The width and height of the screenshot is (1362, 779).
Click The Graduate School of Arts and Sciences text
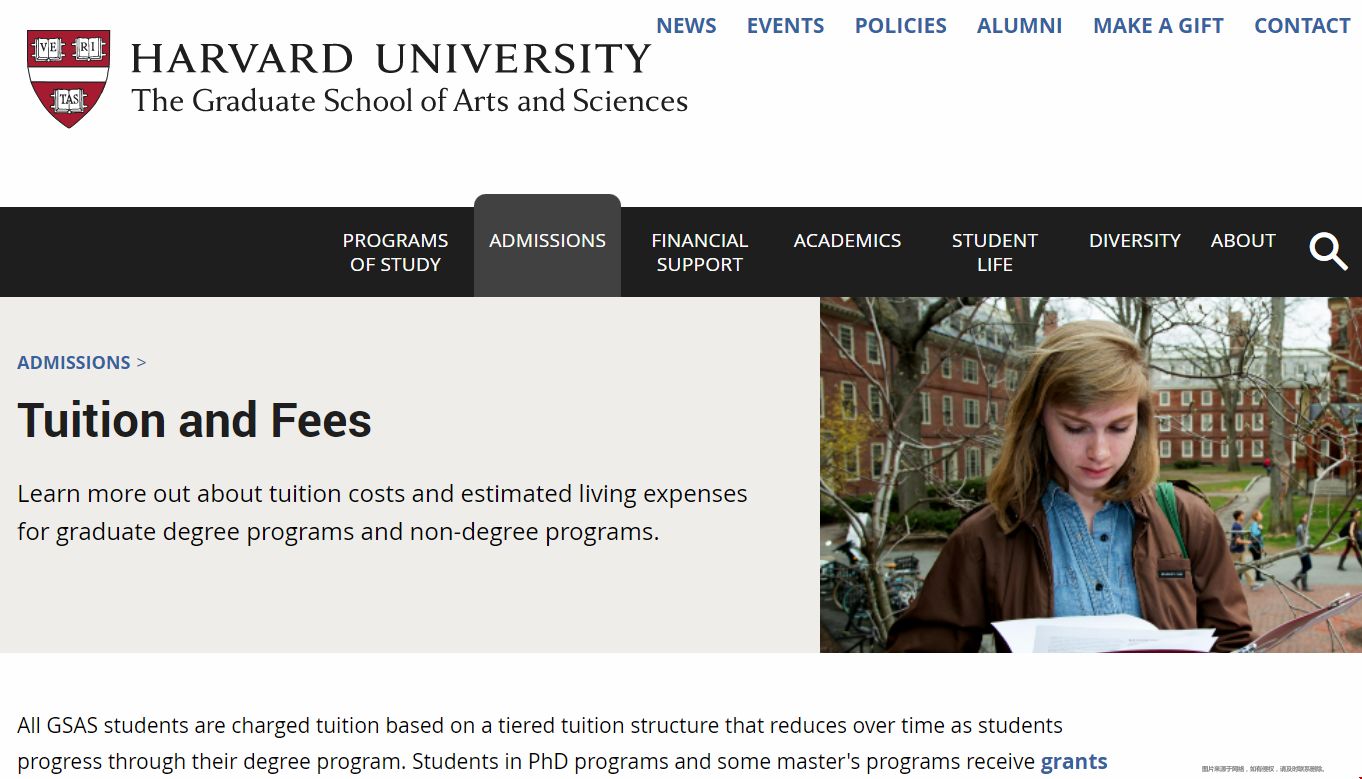pyautogui.click(x=410, y=101)
